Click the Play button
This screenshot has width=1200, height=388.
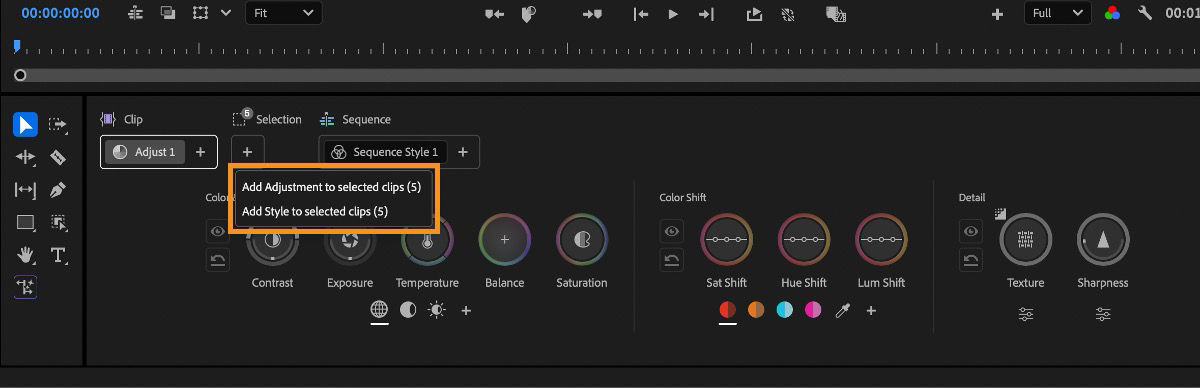[x=673, y=13]
